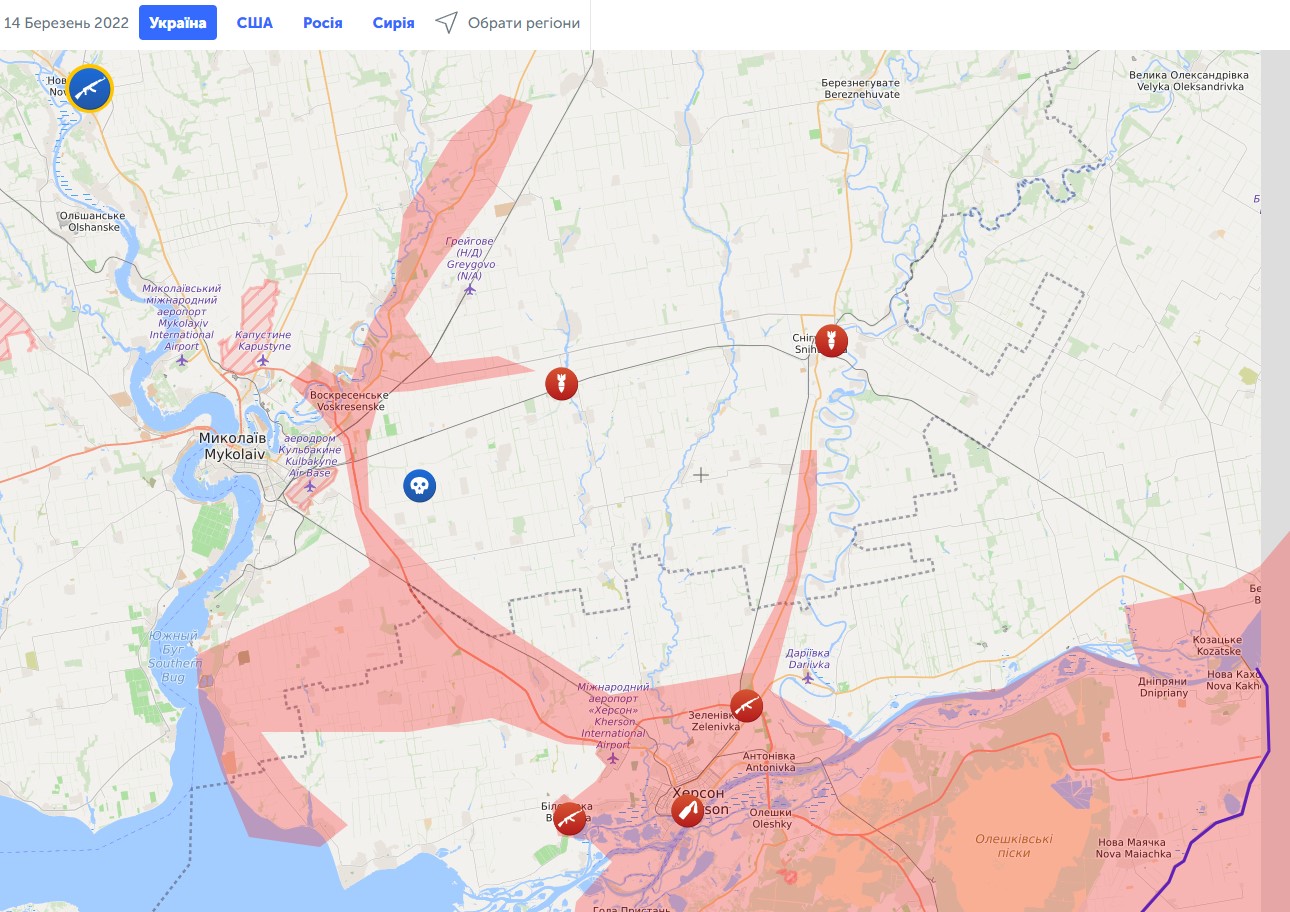Select the Сирія region tab
This screenshot has height=912, width=1290.
pyautogui.click(x=394, y=23)
